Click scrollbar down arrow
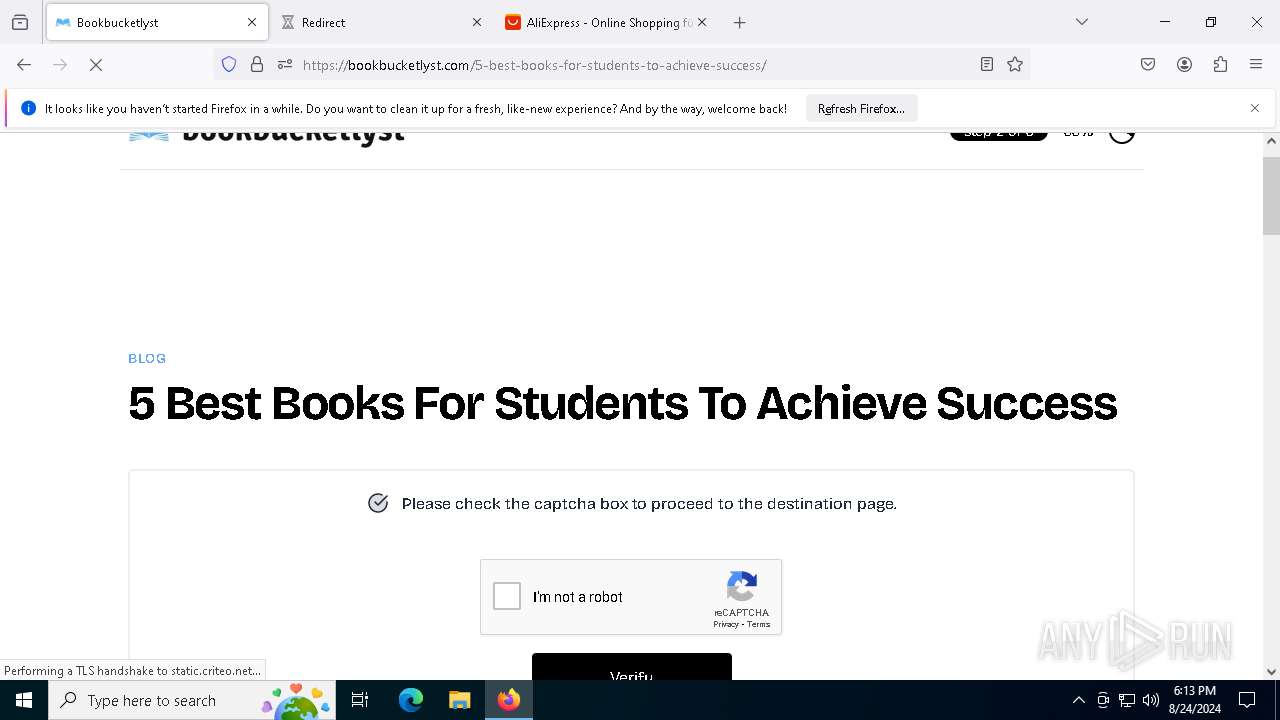This screenshot has width=1280, height=720. click(1271, 672)
